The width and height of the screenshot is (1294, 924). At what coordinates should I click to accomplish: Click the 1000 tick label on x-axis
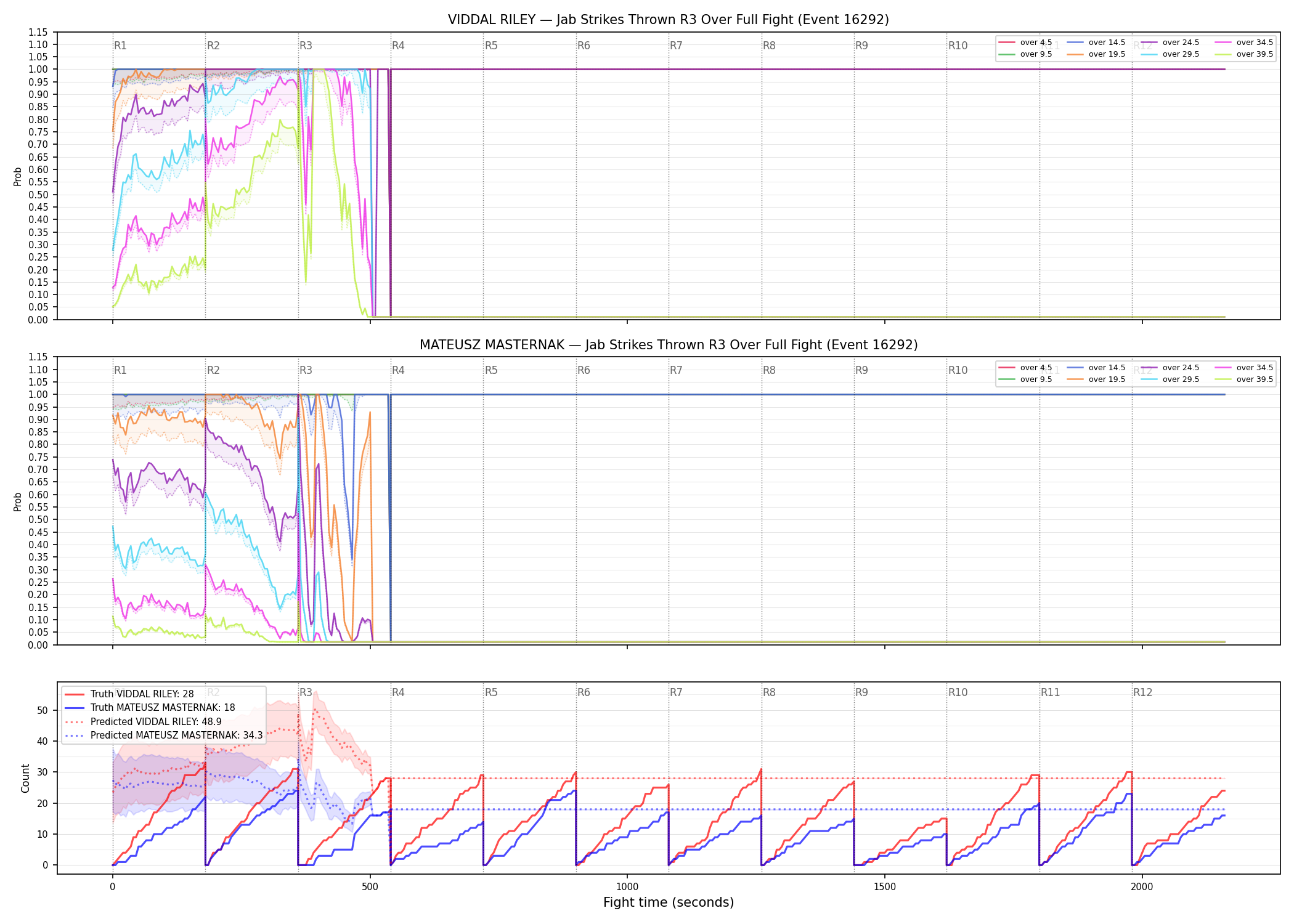[627, 887]
